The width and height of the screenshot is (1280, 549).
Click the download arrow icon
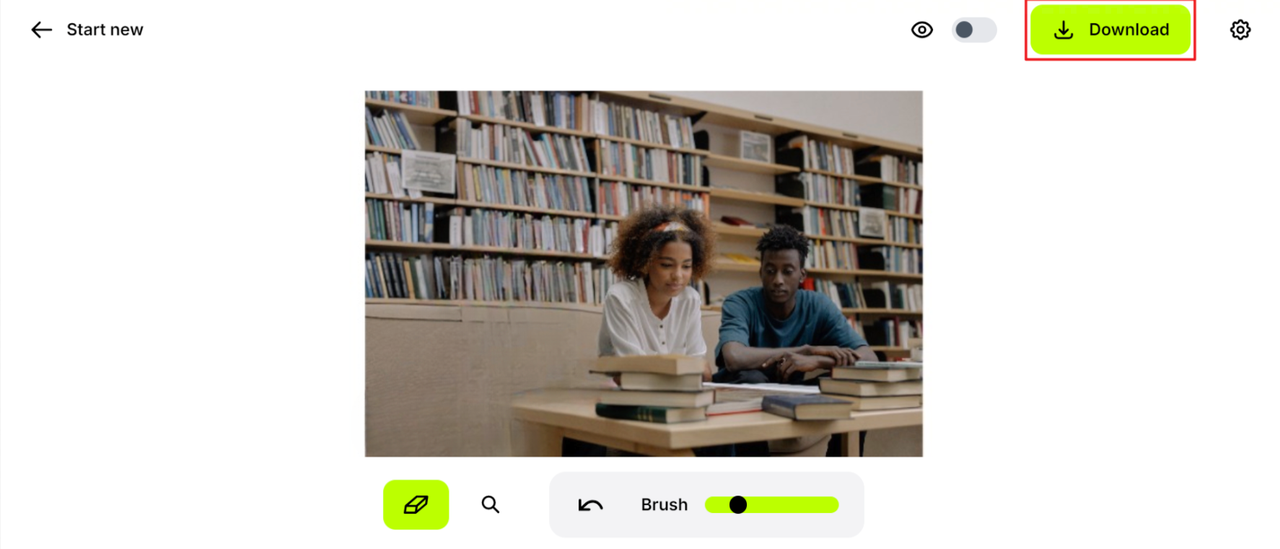(x=1063, y=30)
